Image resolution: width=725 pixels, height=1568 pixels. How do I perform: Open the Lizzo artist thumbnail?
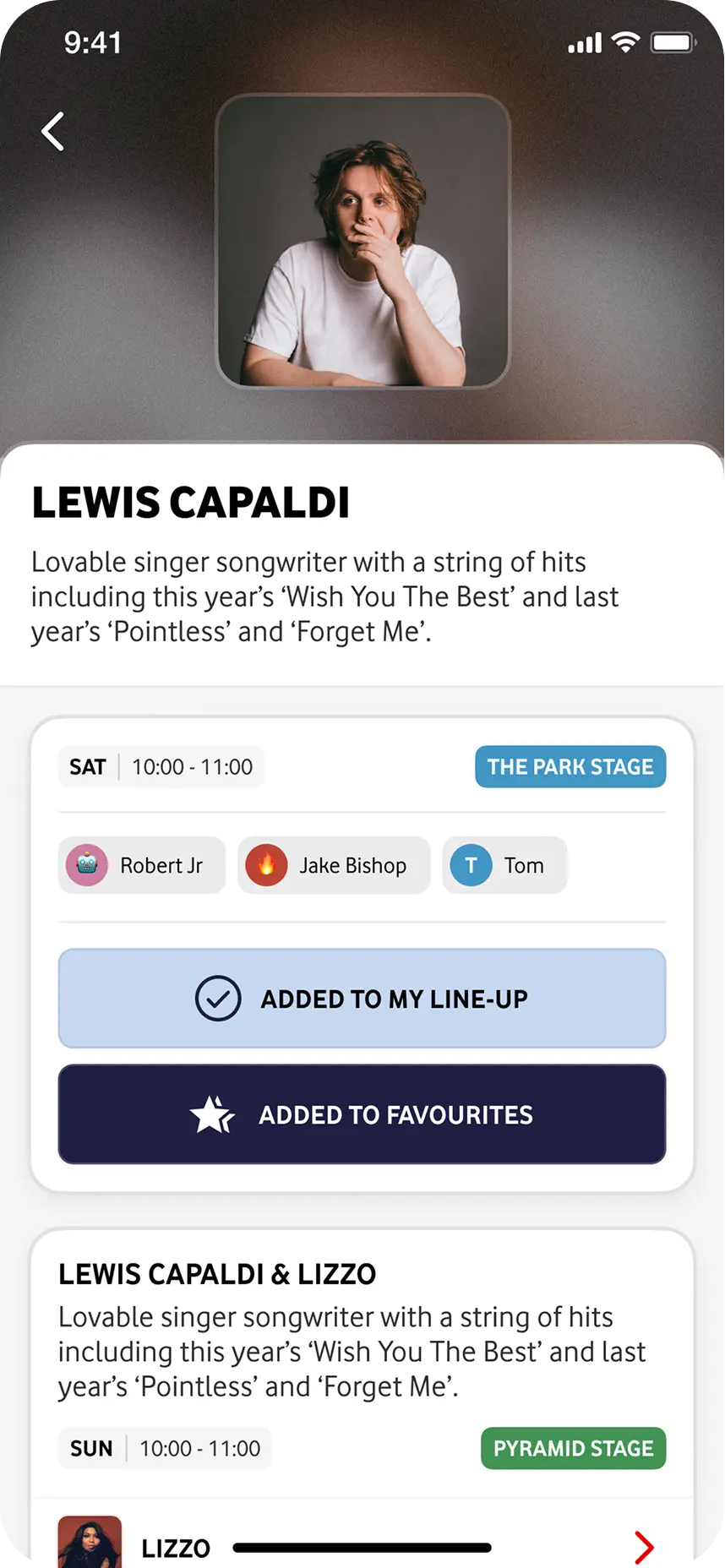tap(90, 1543)
